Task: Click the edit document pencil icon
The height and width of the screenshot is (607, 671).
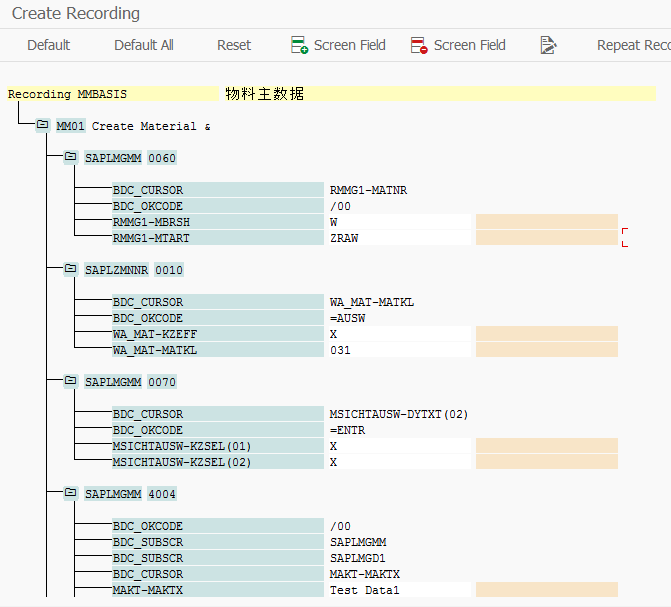Action: [548, 45]
